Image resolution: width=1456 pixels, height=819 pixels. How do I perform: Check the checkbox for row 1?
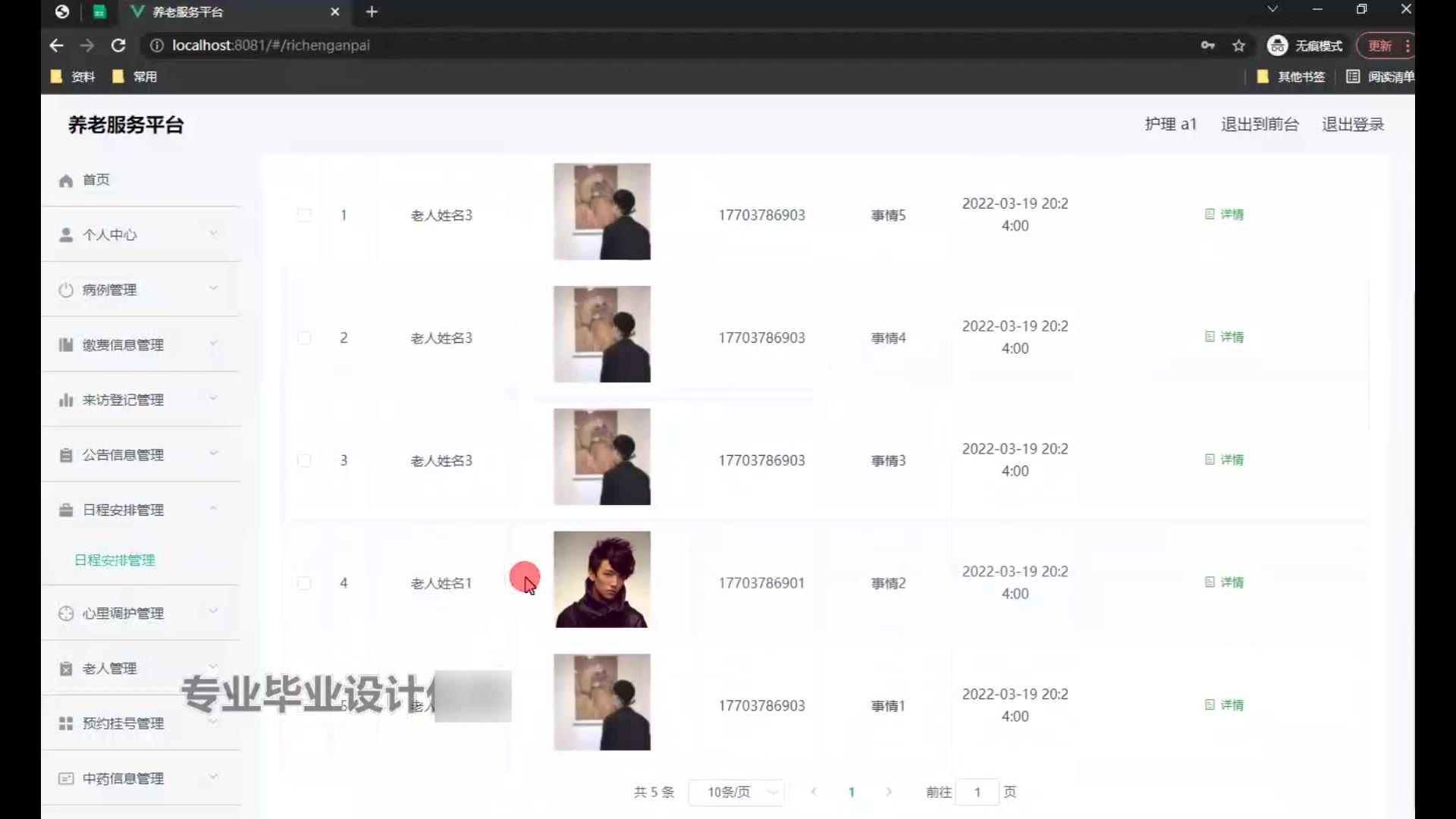pos(304,215)
